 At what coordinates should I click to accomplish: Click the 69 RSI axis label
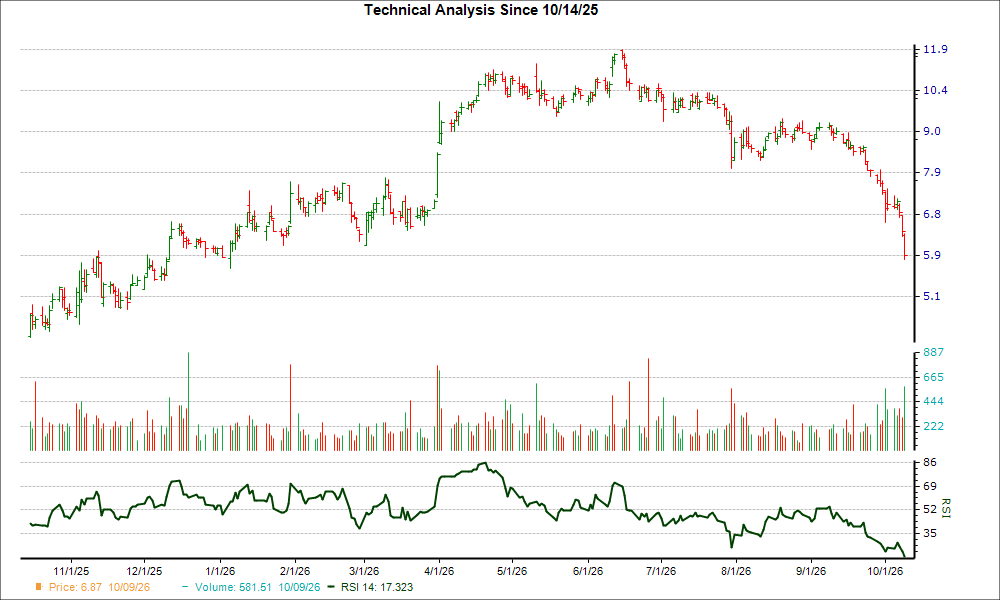930,487
